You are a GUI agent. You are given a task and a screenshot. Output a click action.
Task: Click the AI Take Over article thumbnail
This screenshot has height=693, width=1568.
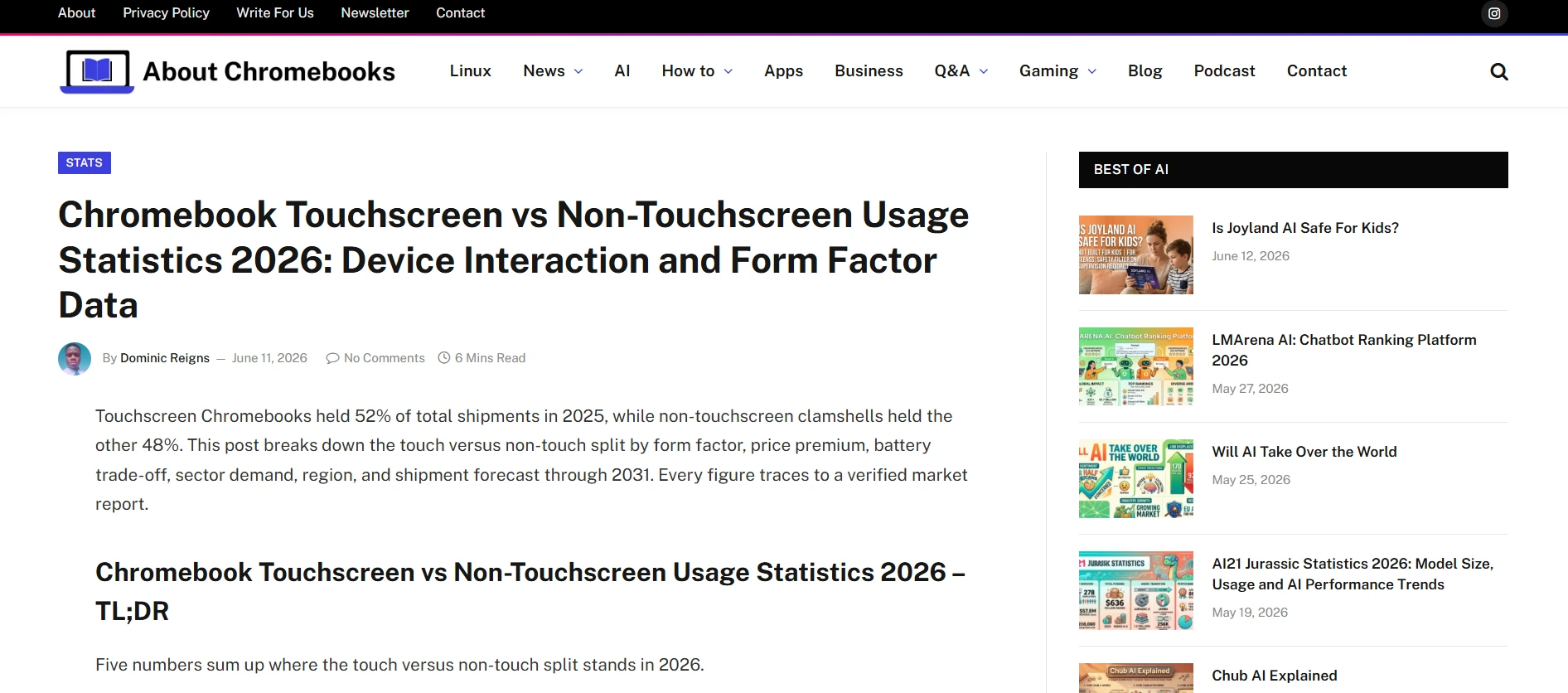pos(1135,478)
